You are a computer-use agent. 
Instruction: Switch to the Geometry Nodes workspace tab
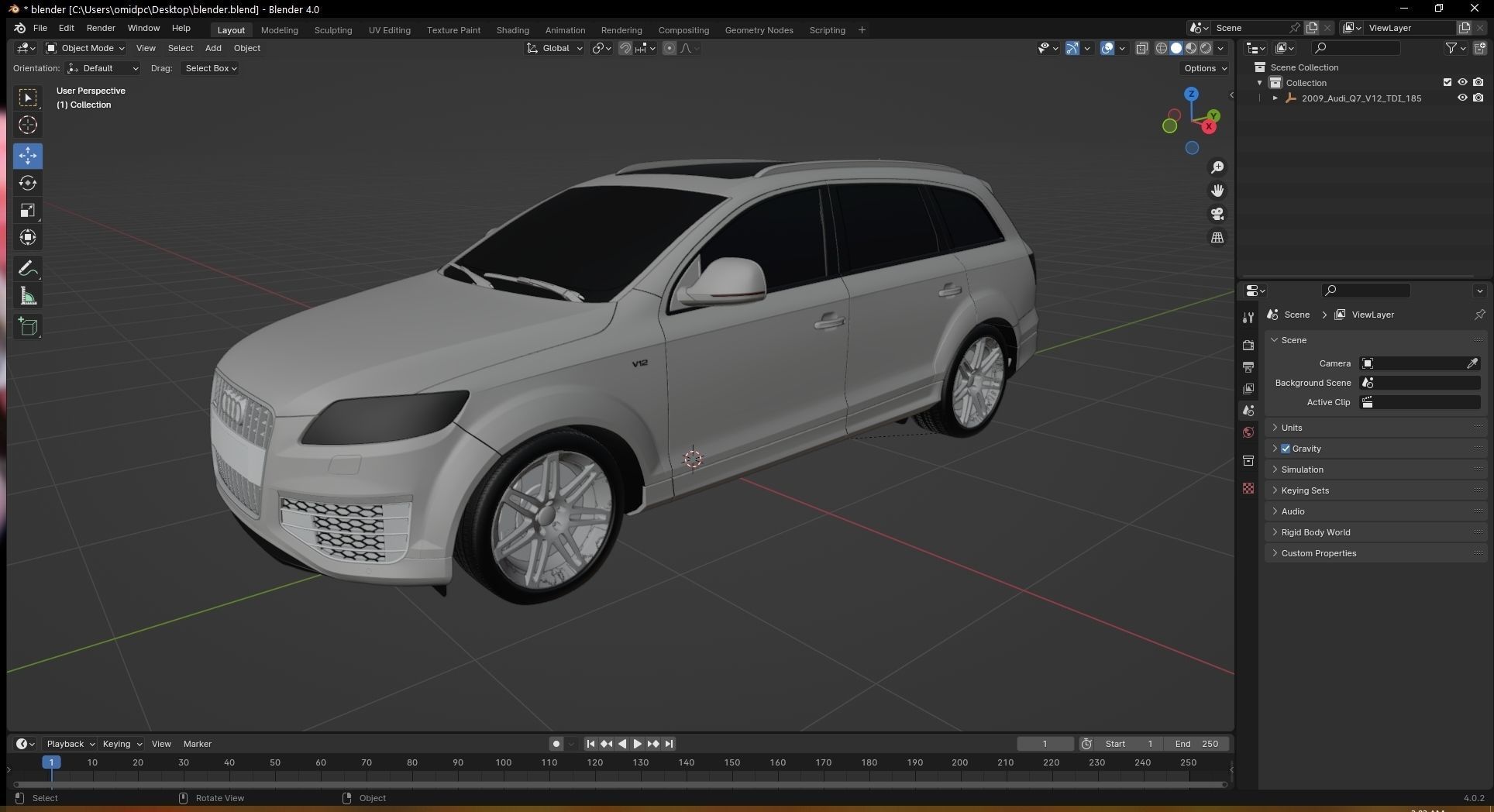click(759, 30)
